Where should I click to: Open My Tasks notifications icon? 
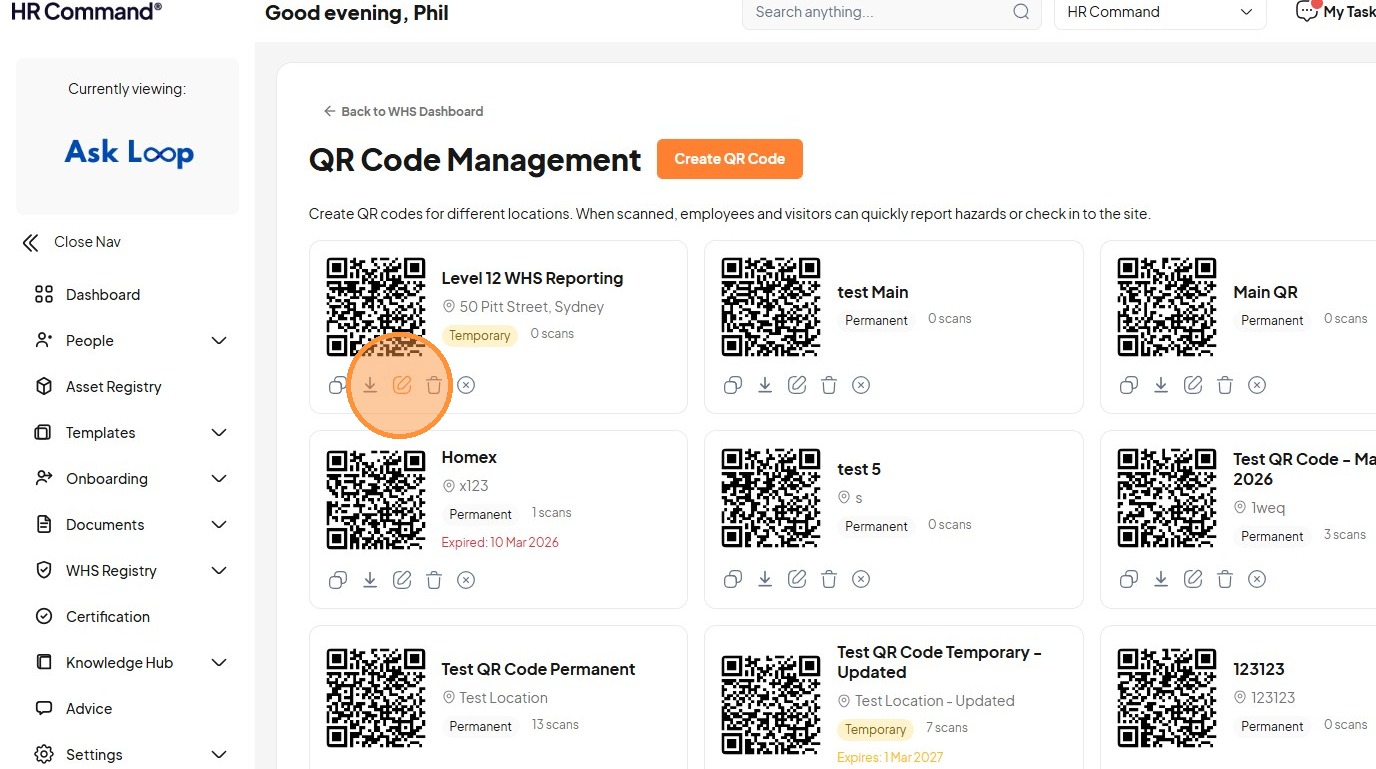[1307, 11]
